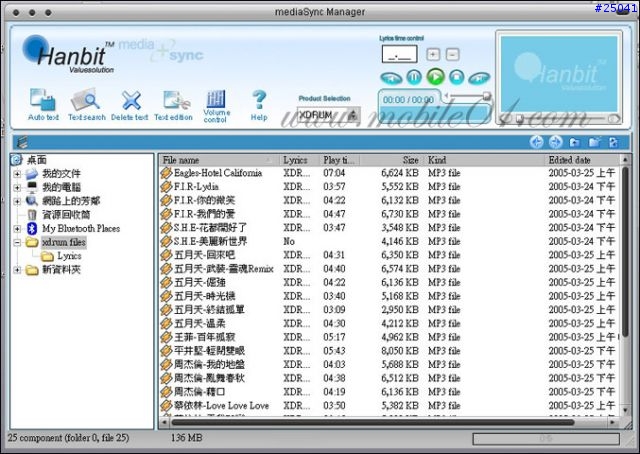Select the 王菲-百年孤寂 file
This screenshot has width=640, height=454.
click(204, 337)
